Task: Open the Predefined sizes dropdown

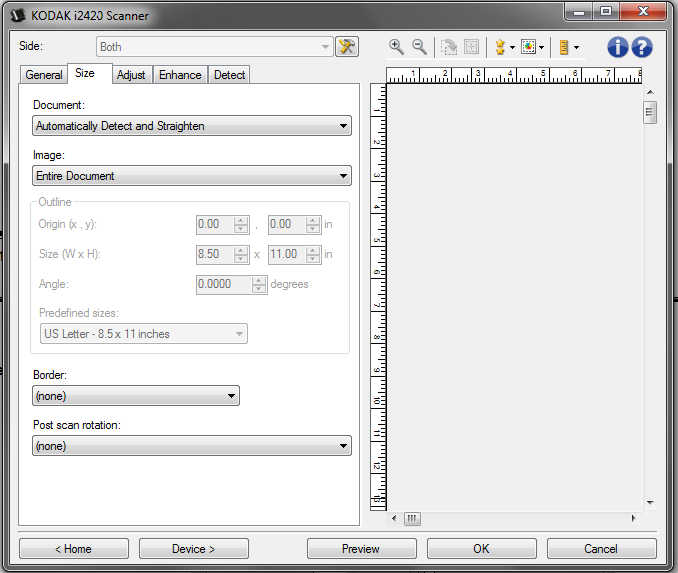Action: tap(144, 334)
